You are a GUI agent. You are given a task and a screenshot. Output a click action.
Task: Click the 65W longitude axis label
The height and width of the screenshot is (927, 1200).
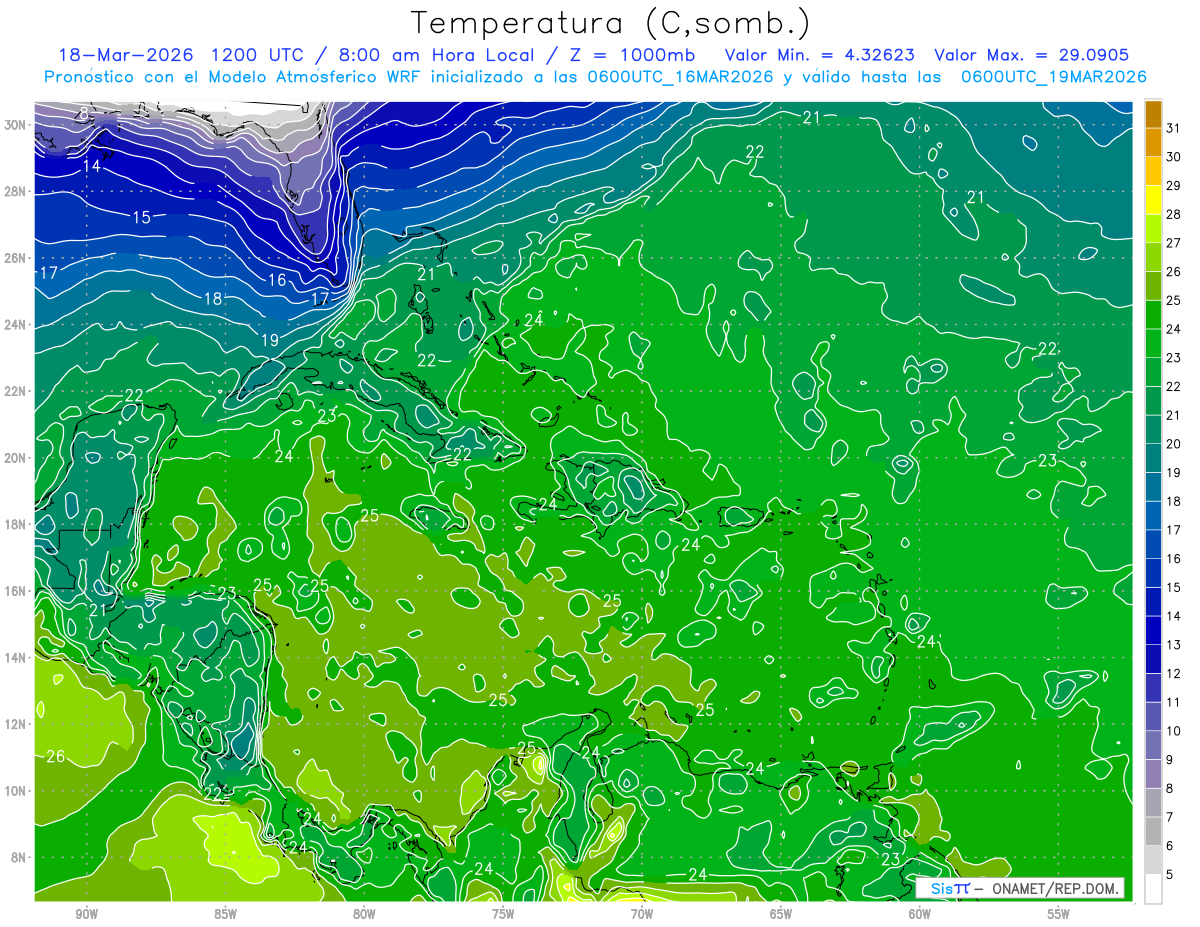(x=781, y=914)
